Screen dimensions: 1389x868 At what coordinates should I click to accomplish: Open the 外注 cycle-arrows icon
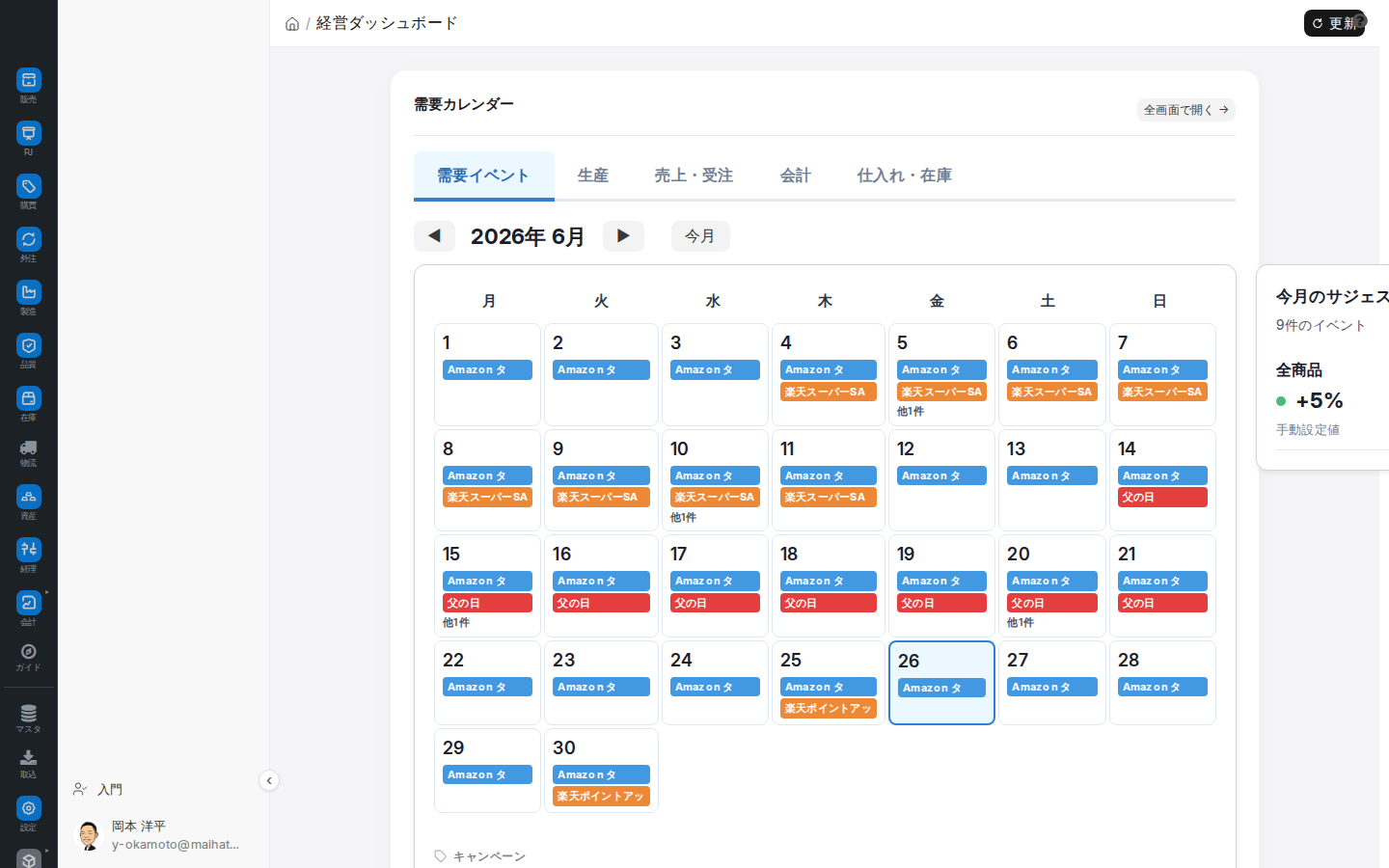click(28, 239)
